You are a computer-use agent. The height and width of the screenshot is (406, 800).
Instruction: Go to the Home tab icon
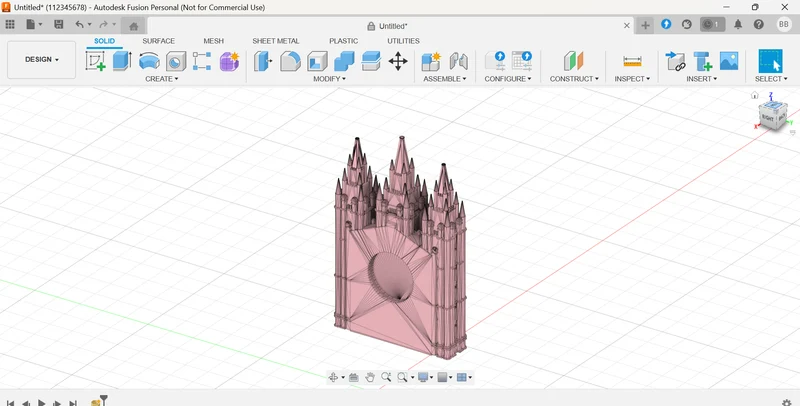[x=134, y=26]
